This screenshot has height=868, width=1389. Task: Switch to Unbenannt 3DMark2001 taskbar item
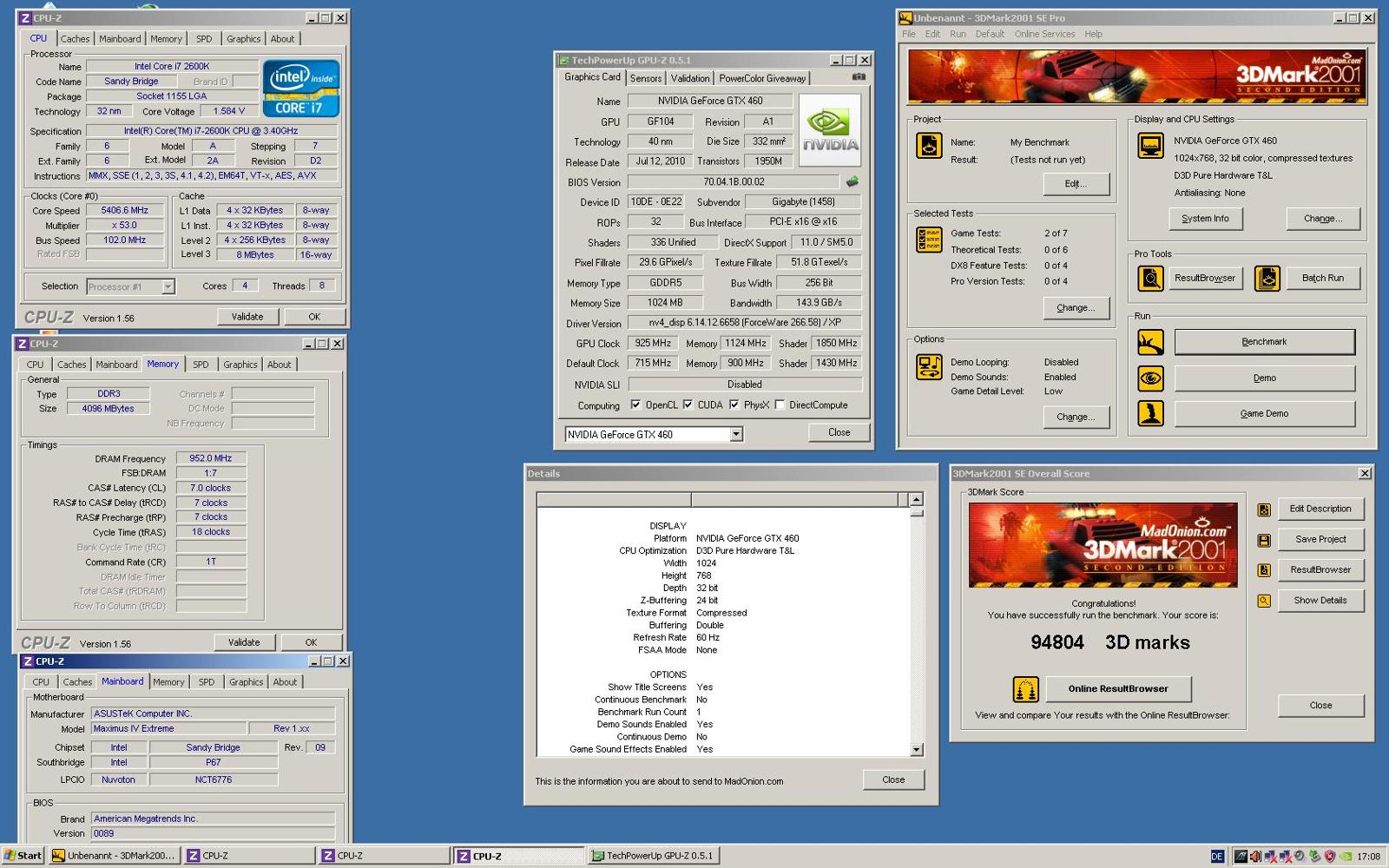tap(115, 856)
